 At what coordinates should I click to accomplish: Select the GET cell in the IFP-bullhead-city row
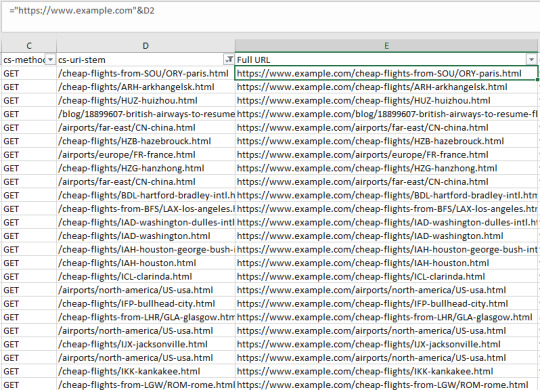[x=29, y=304]
